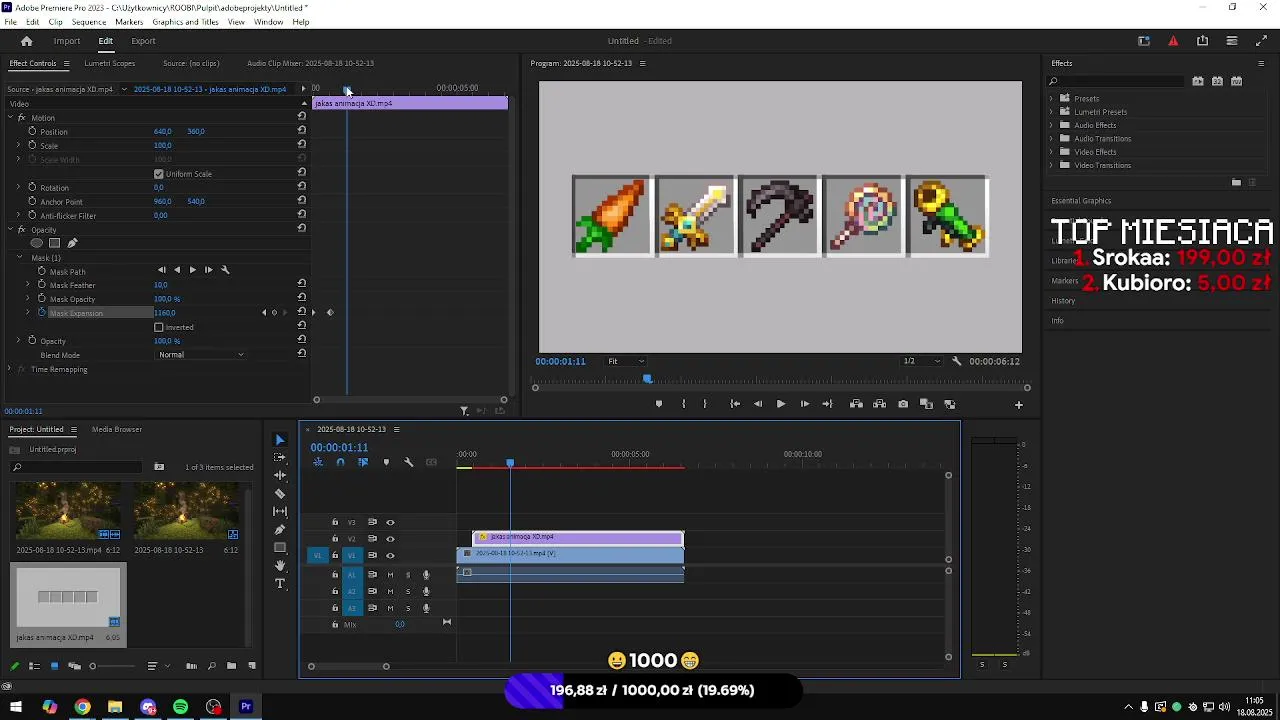Click the Home icon in header
This screenshot has width=1280, height=720.
tap(27, 41)
